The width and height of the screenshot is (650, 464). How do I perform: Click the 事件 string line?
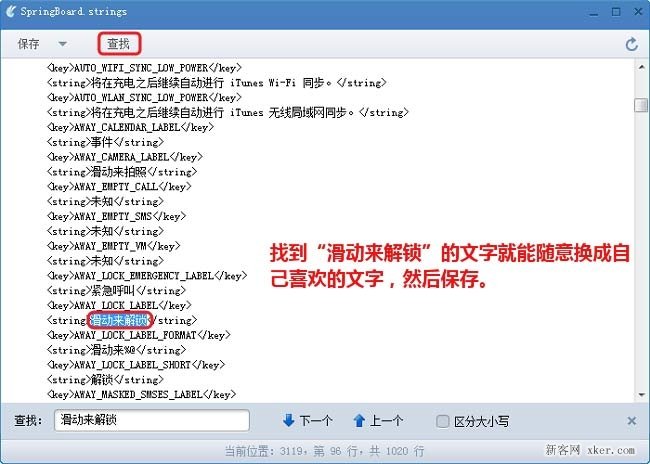[105, 142]
